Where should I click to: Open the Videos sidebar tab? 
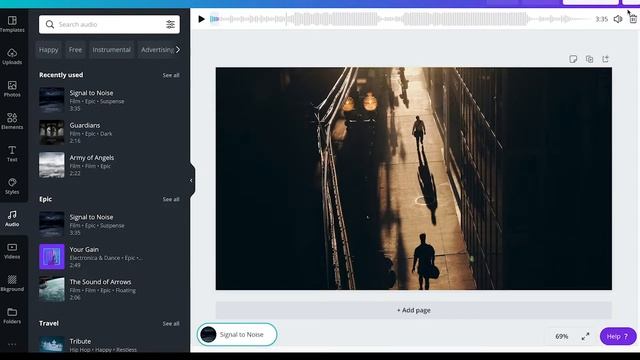(x=12, y=251)
